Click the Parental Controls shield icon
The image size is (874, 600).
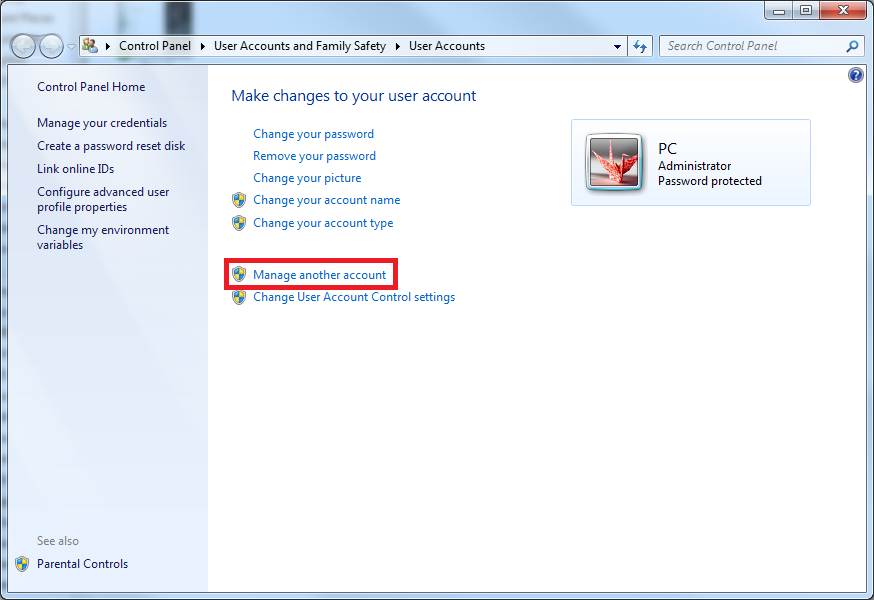(x=22, y=563)
